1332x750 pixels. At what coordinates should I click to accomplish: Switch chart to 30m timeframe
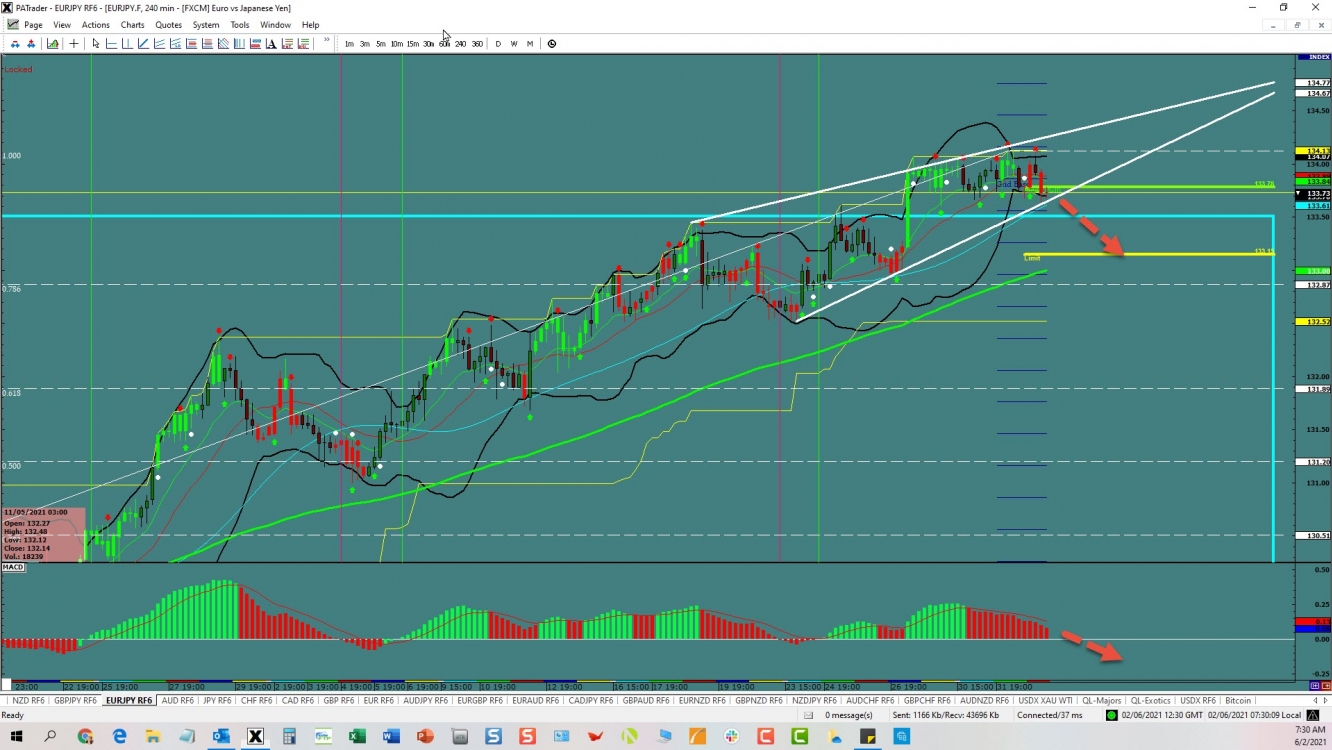(x=428, y=44)
